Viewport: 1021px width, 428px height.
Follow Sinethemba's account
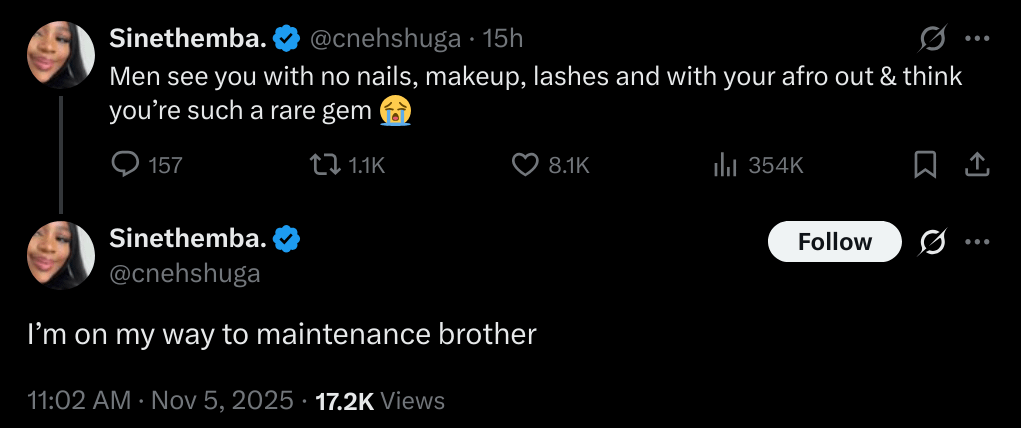(x=834, y=242)
